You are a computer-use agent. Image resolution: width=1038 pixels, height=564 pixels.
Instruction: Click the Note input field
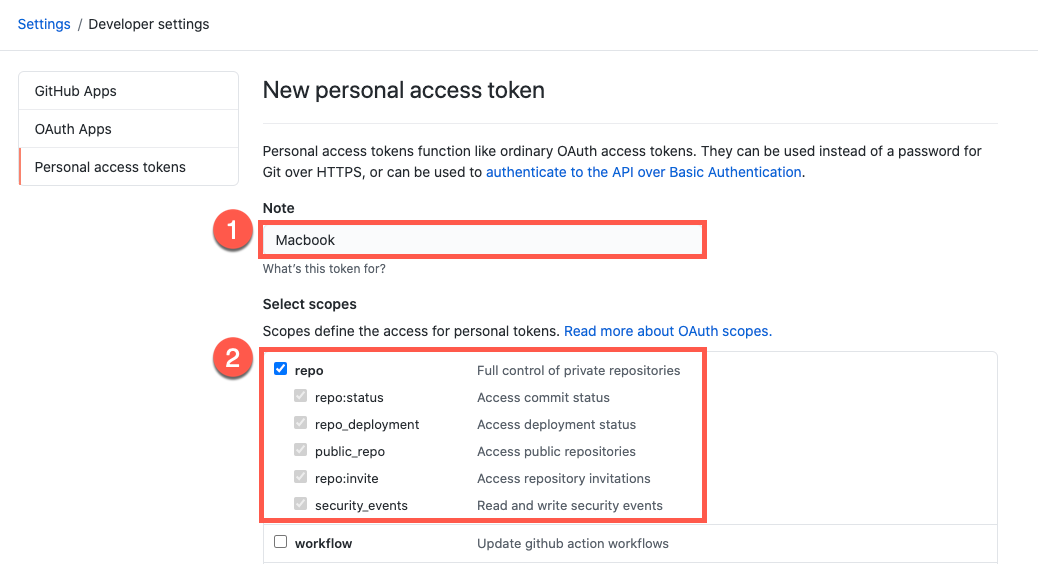(483, 240)
